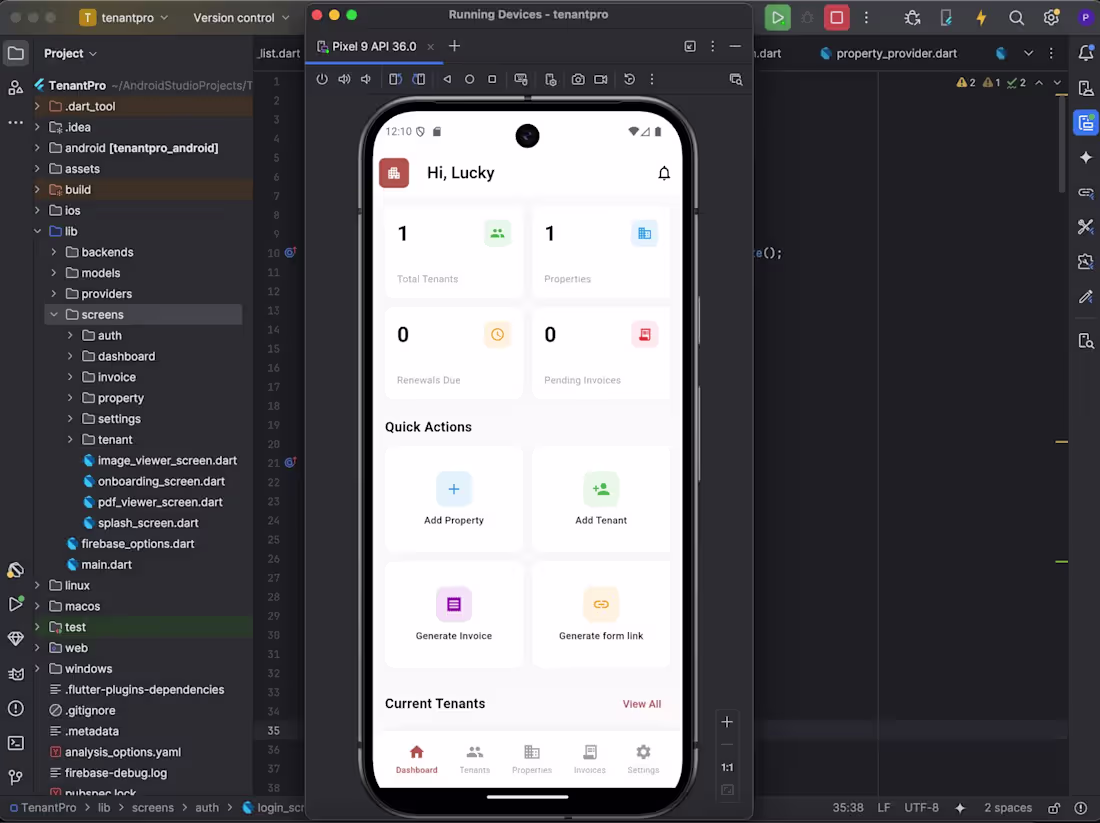Click the LF line separator in status bar
This screenshot has width=1100, height=823.
point(883,808)
